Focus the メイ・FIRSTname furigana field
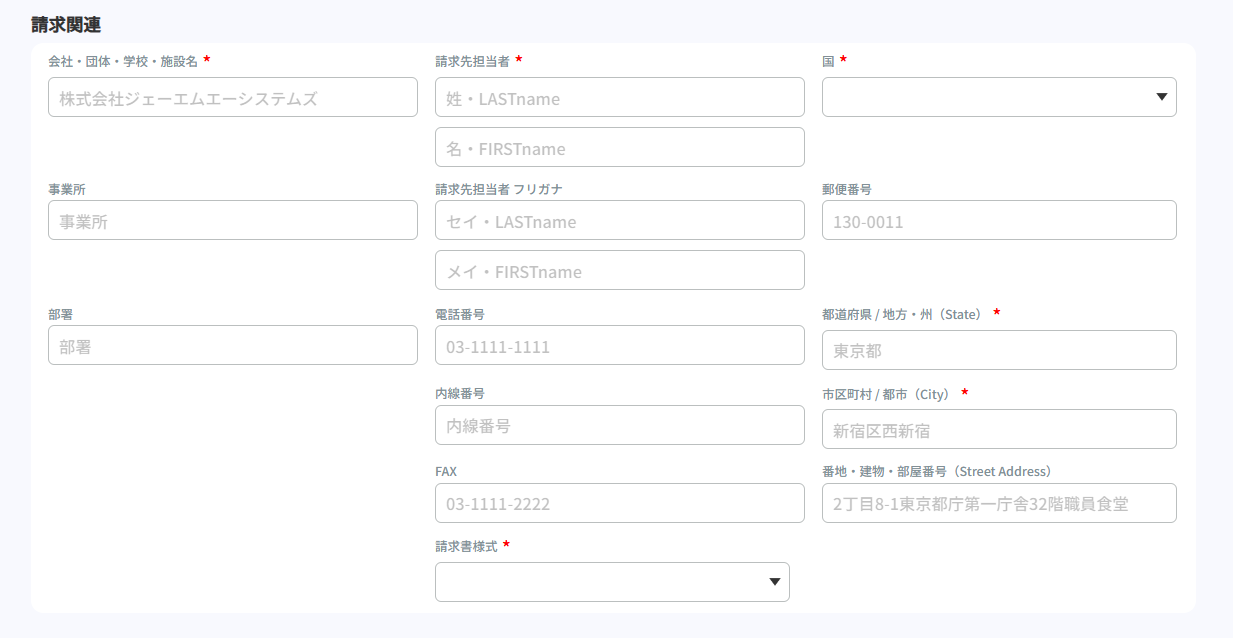The height and width of the screenshot is (638, 1233). [619, 270]
